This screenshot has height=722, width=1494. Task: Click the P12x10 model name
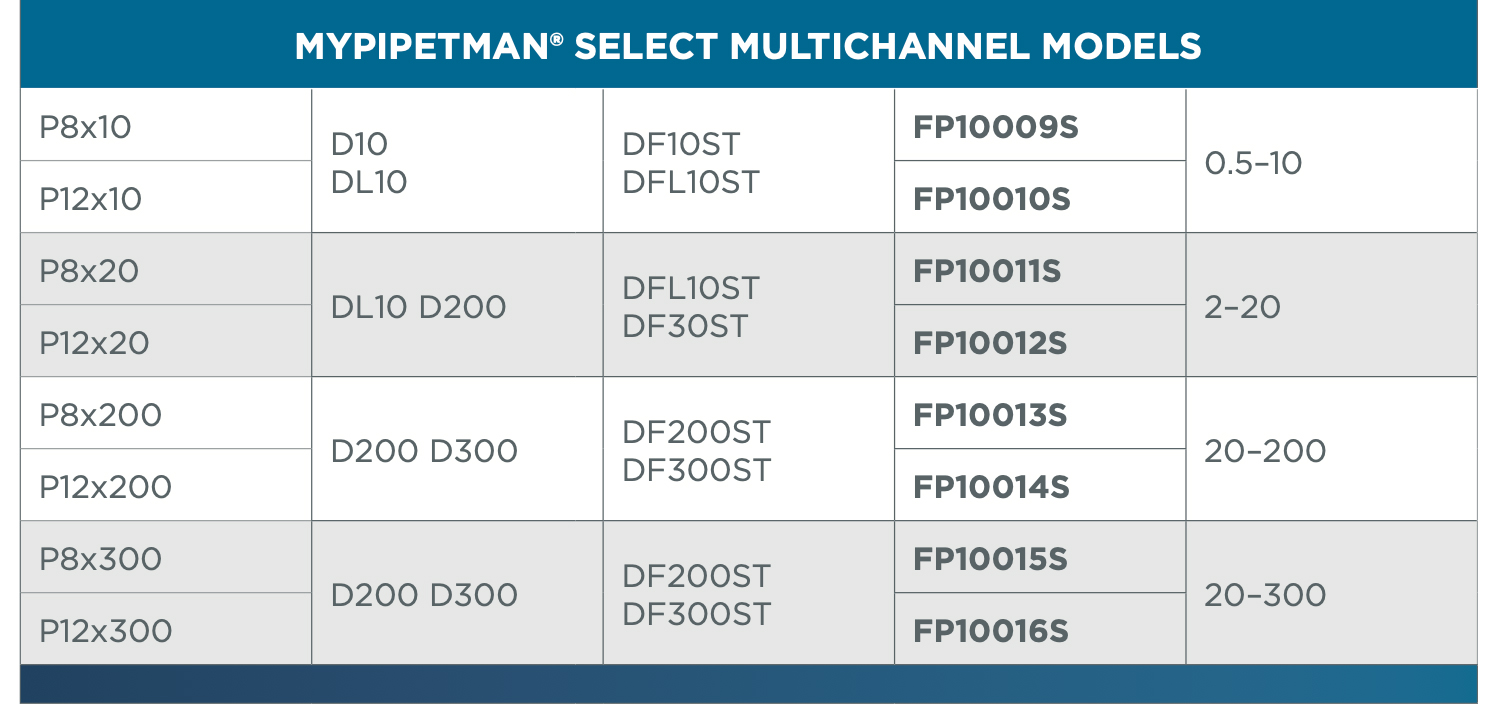(x=91, y=199)
